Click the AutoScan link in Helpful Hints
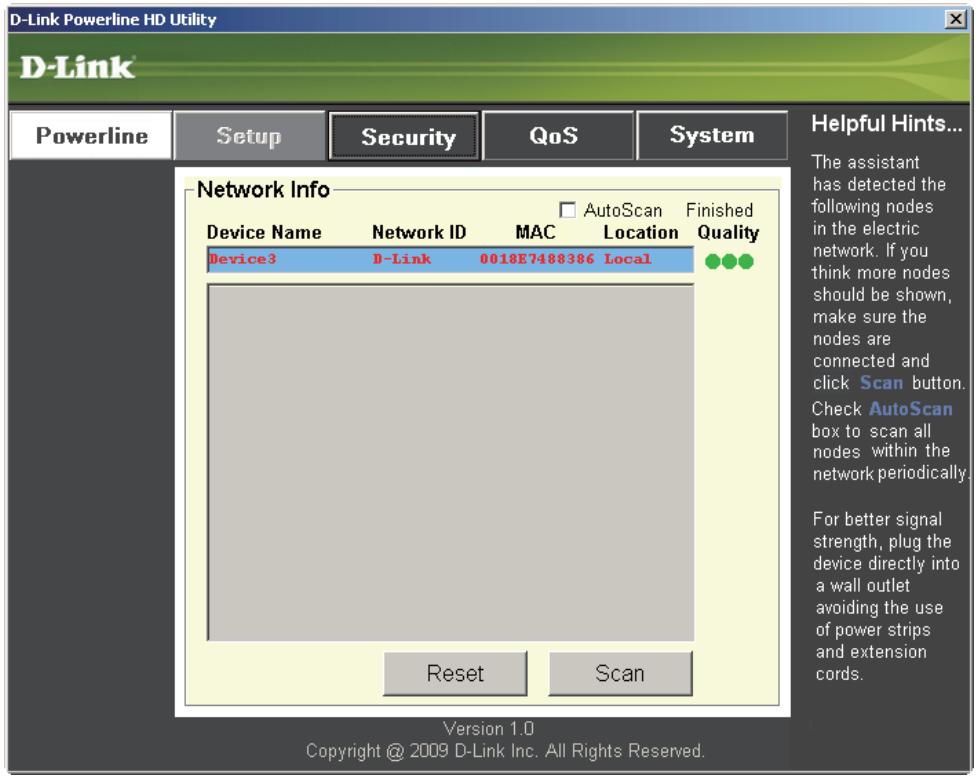Viewport: 976px width, 776px height. pyautogui.click(x=911, y=408)
